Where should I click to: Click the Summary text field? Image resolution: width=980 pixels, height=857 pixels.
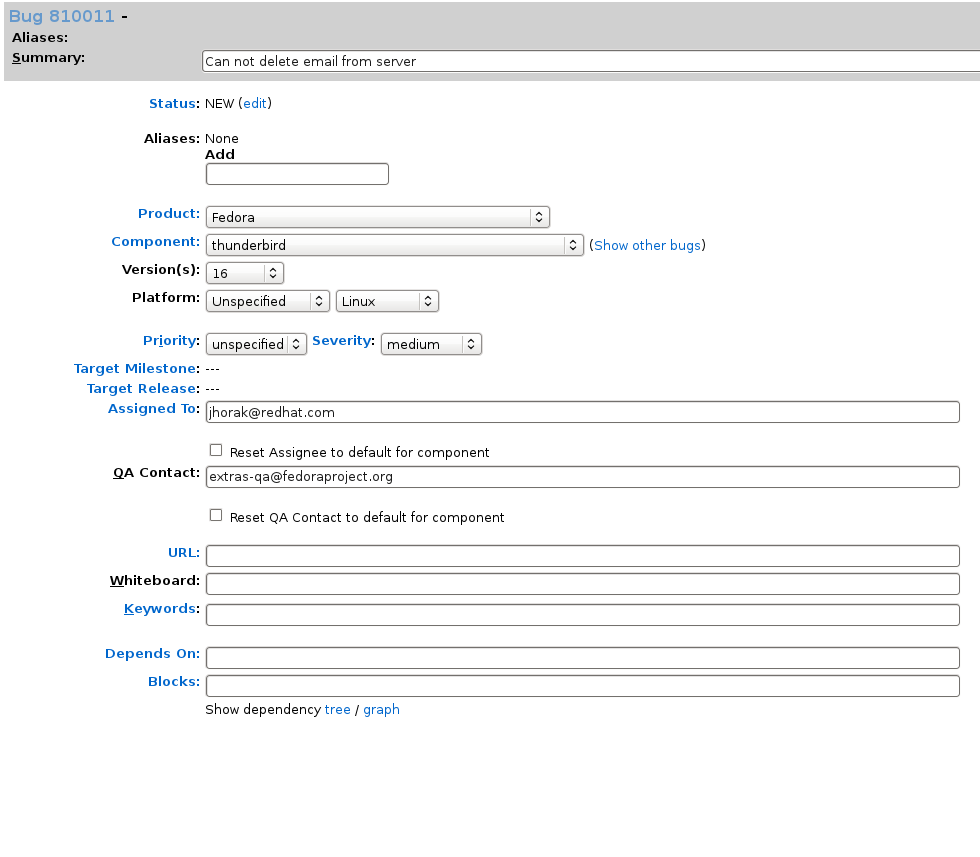point(591,61)
